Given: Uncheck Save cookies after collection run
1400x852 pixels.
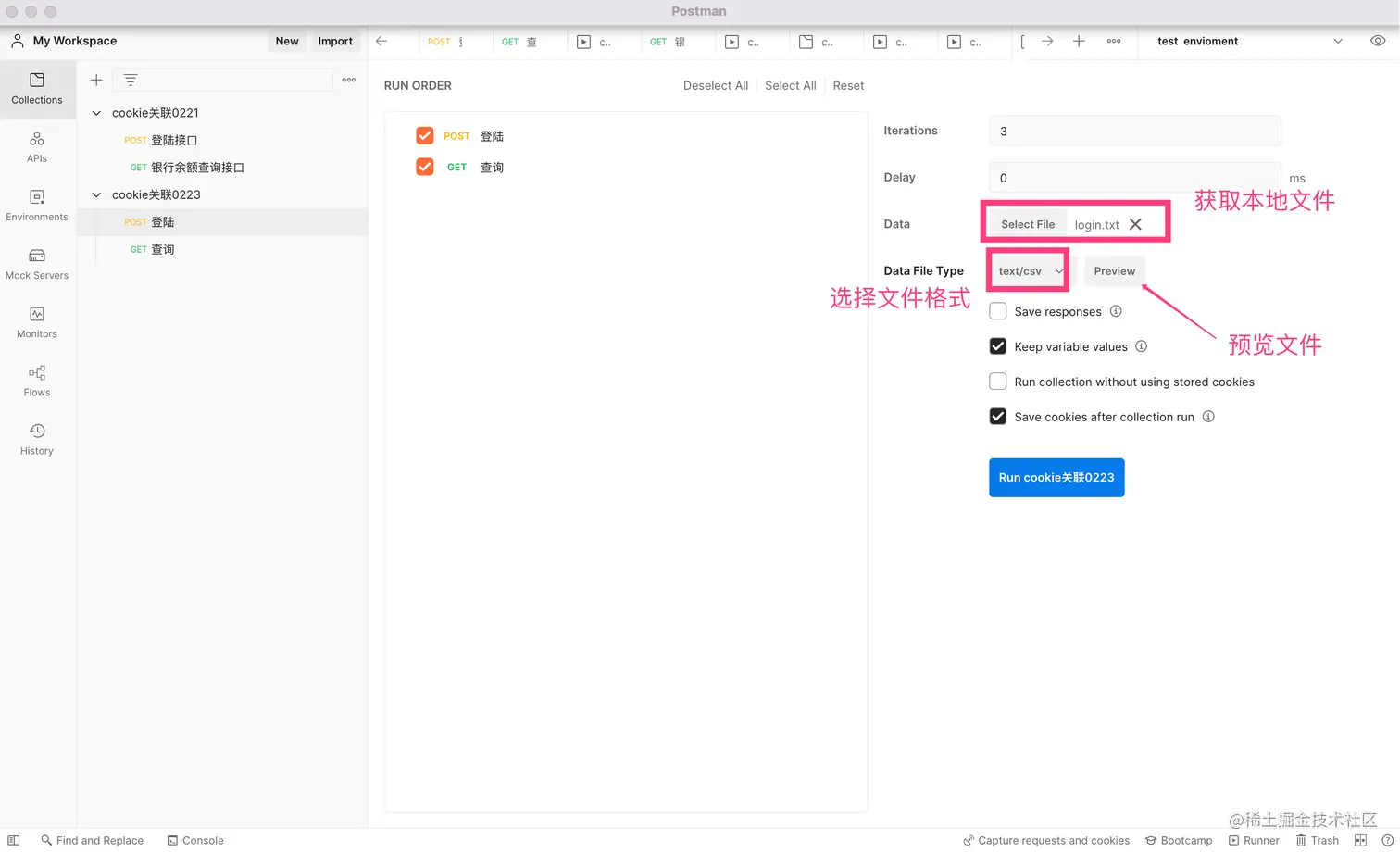Looking at the screenshot, I should [998, 417].
